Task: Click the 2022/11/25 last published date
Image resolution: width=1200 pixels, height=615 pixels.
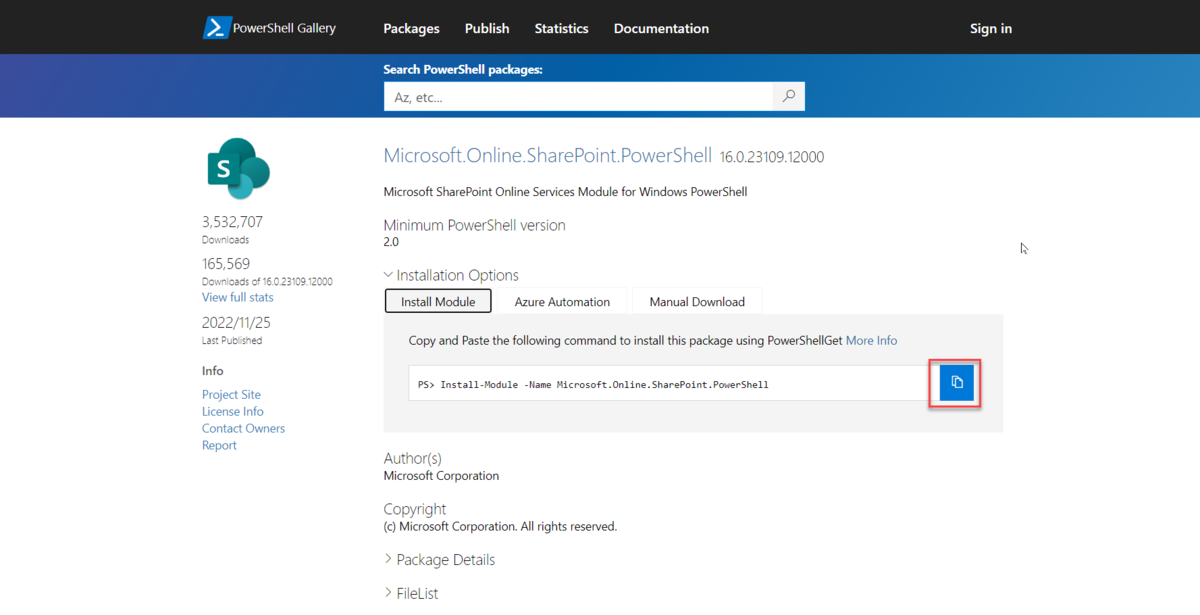Action: tap(236, 323)
